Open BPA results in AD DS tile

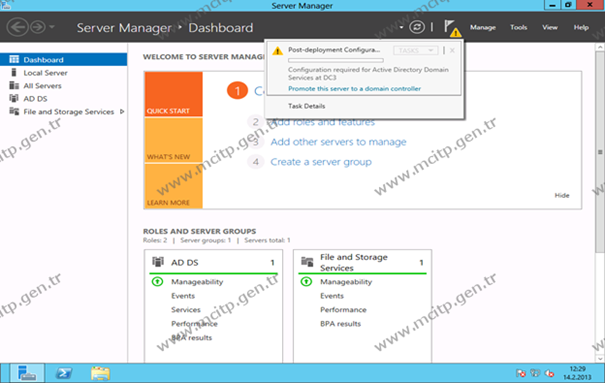tap(191, 337)
